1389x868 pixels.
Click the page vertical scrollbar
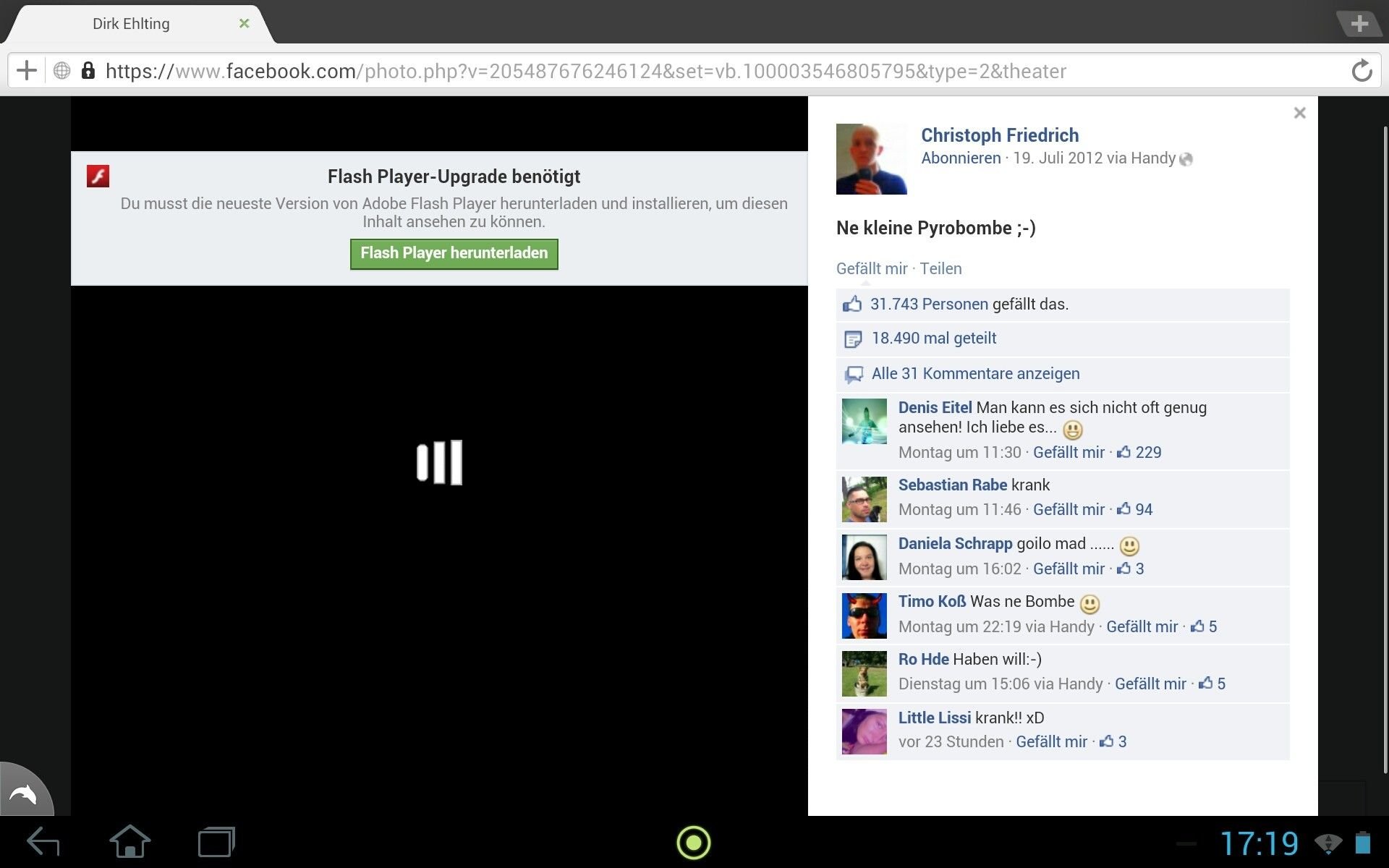coord(1385,448)
